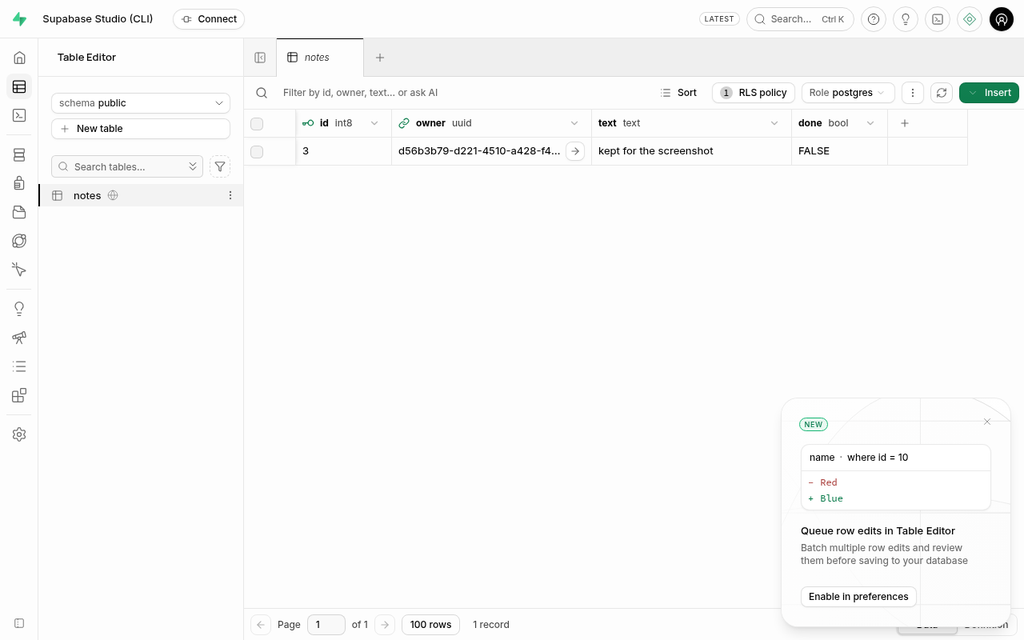Image resolution: width=1024 pixels, height=640 pixels.
Task: Open the id column header dropdown
Action: 374,123
